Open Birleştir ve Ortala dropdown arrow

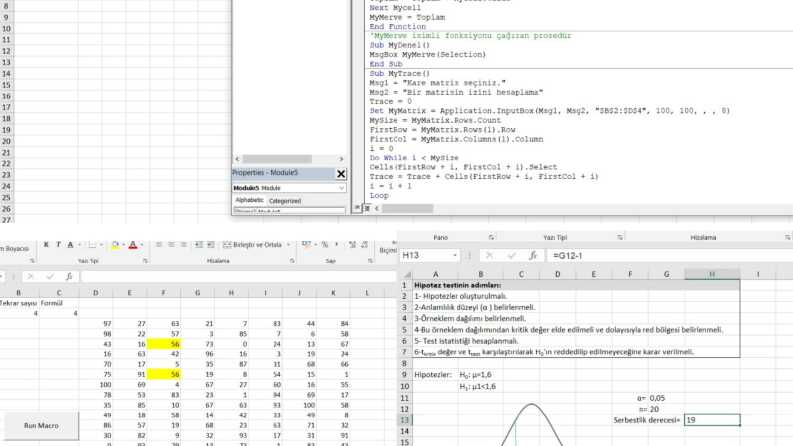click(288, 245)
